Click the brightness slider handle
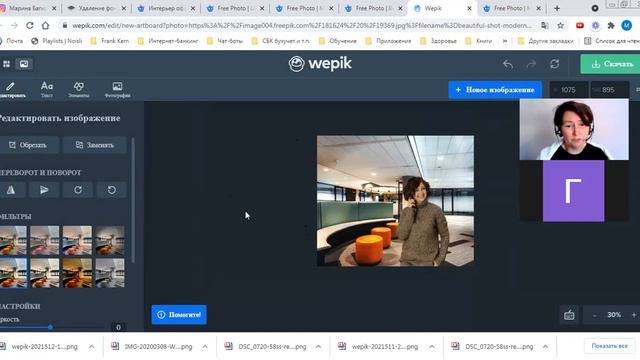 coord(50,327)
